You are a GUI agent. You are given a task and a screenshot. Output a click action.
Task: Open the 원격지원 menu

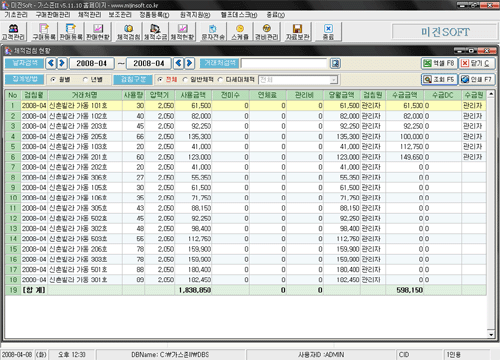point(195,15)
